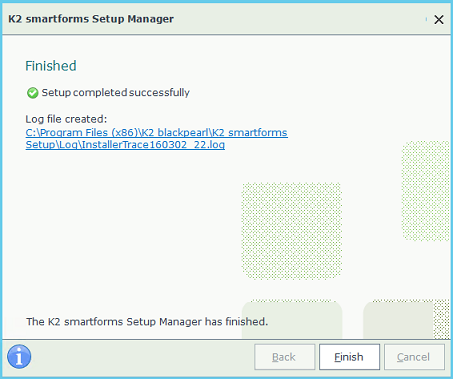Click the green success checkmark icon
The image size is (453, 379).
point(32,93)
